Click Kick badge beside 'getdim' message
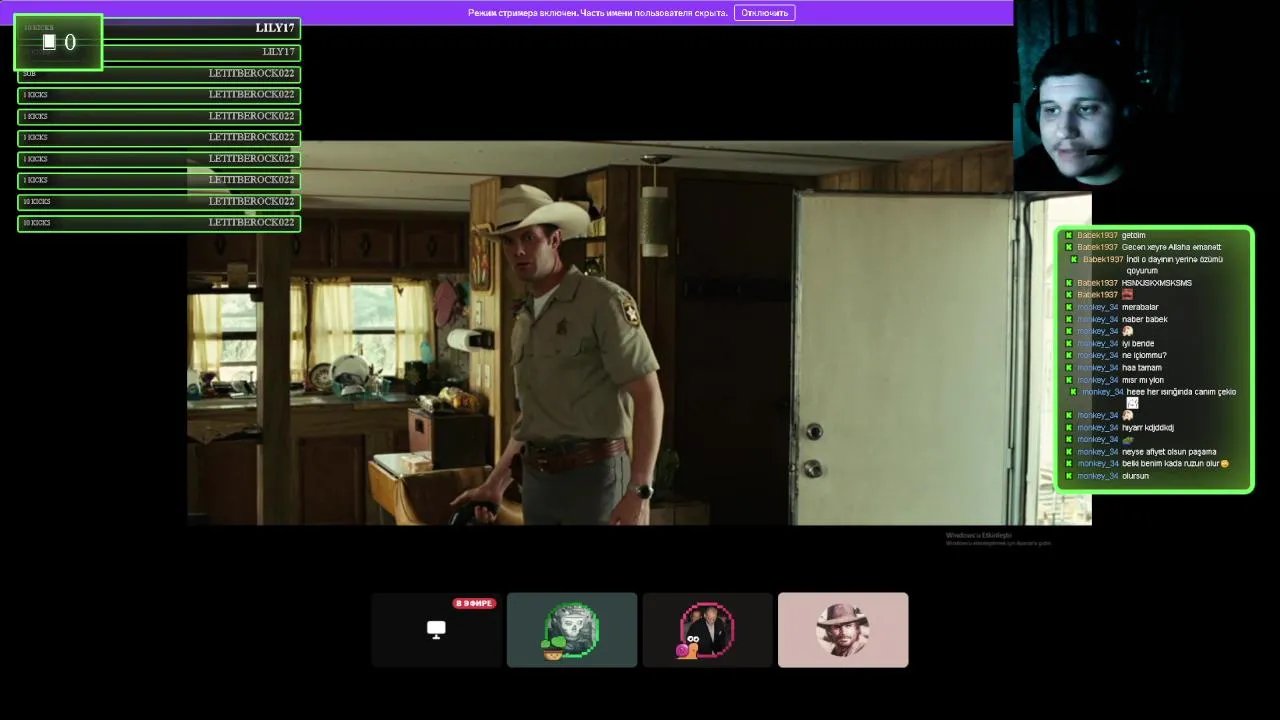Image resolution: width=1280 pixels, height=720 pixels. click(x=1069, y=235)
